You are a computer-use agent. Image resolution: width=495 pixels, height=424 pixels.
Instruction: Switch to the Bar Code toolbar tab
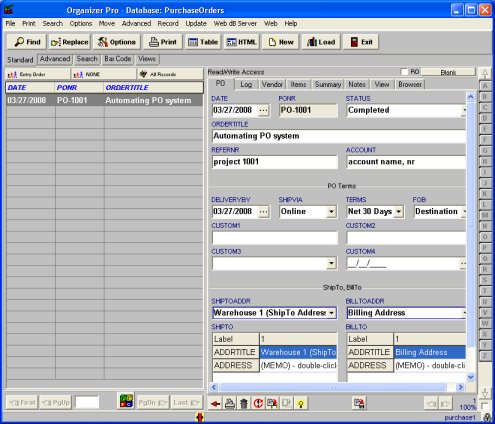point(117,59)
